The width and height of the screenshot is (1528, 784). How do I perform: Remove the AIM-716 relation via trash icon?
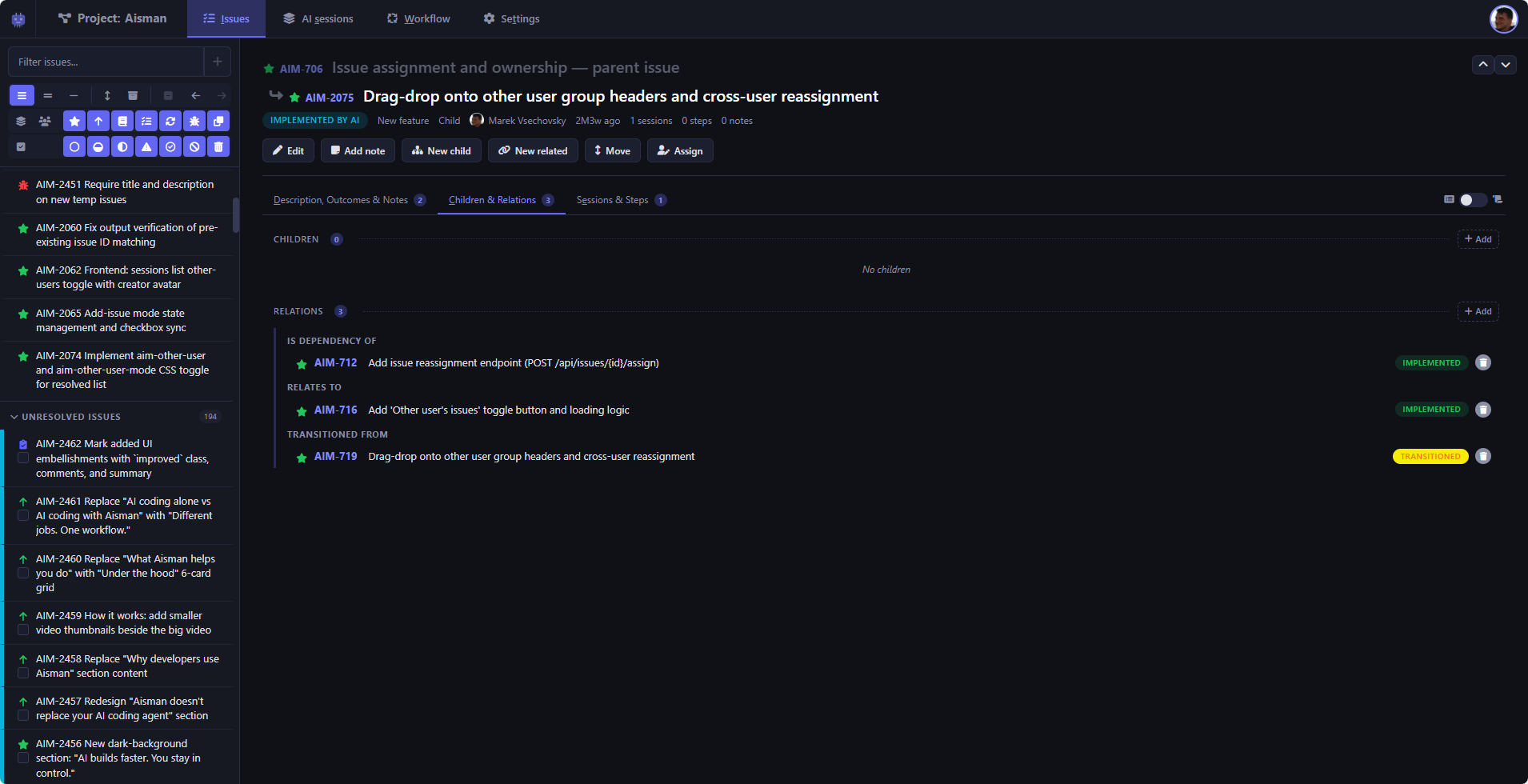[1483, 410]
